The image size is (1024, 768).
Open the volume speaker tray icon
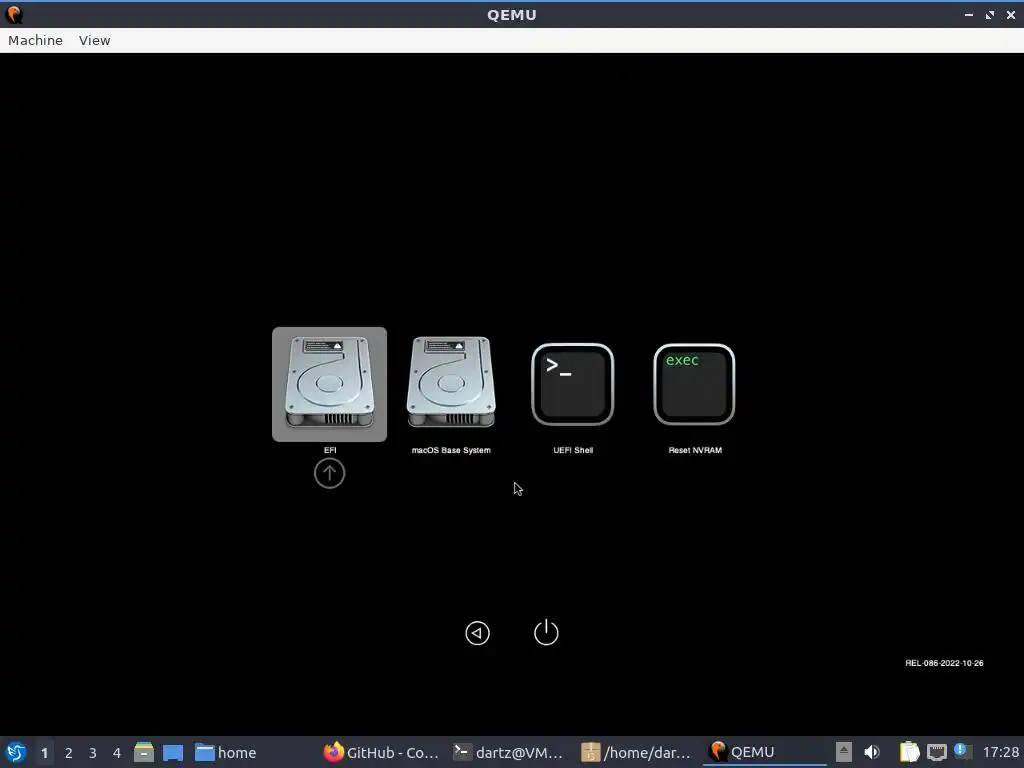click(872, 752)
